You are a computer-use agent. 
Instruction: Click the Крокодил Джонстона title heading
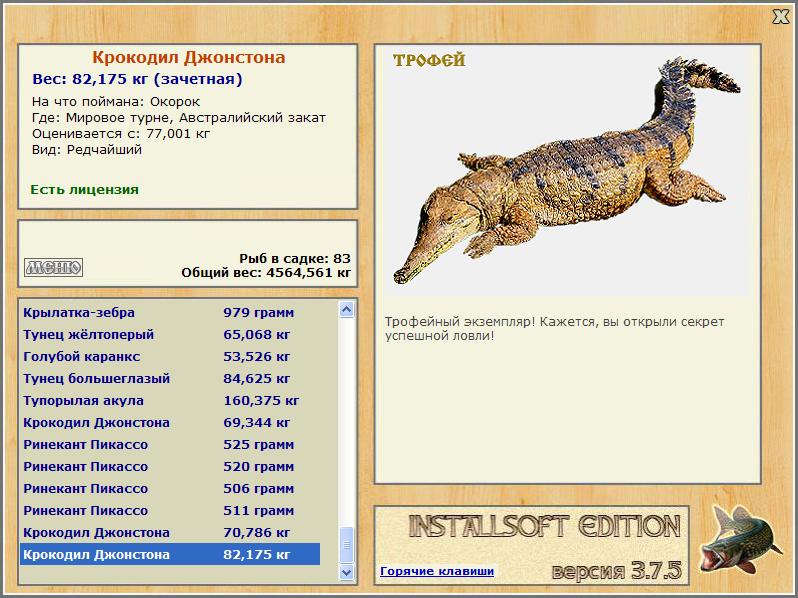188,57
